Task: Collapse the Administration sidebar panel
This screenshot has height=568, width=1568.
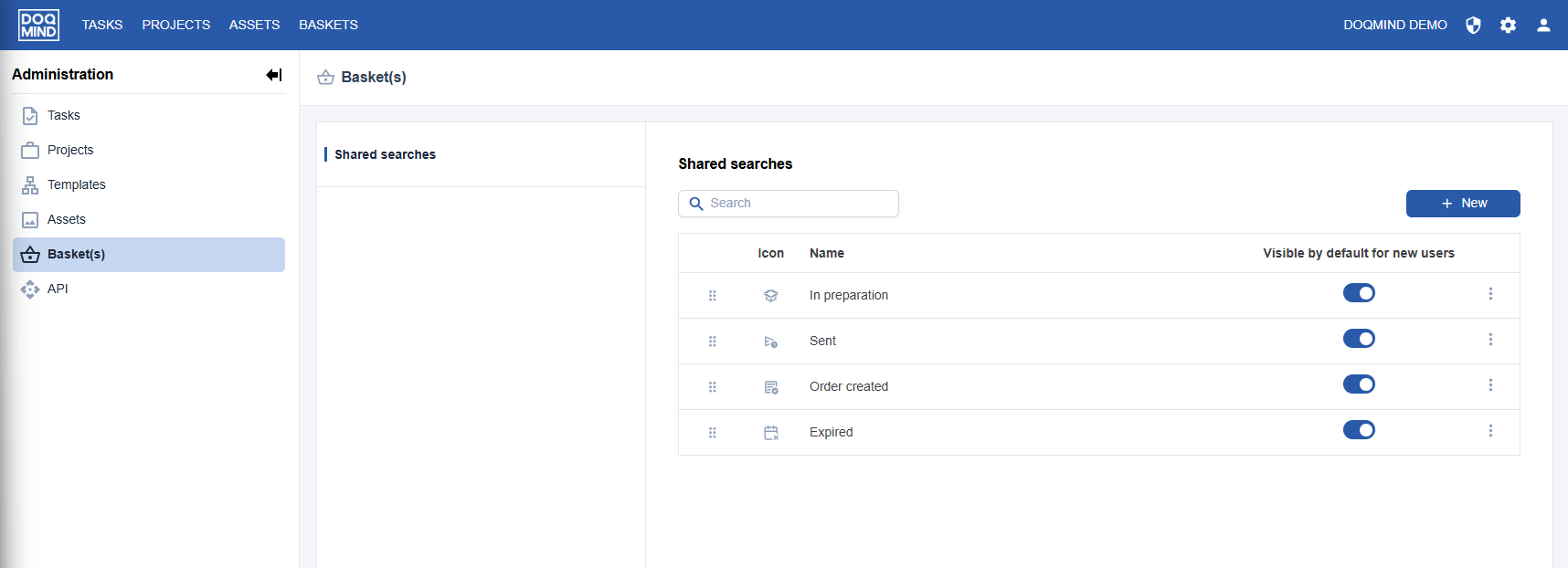Action: point(273,75)
